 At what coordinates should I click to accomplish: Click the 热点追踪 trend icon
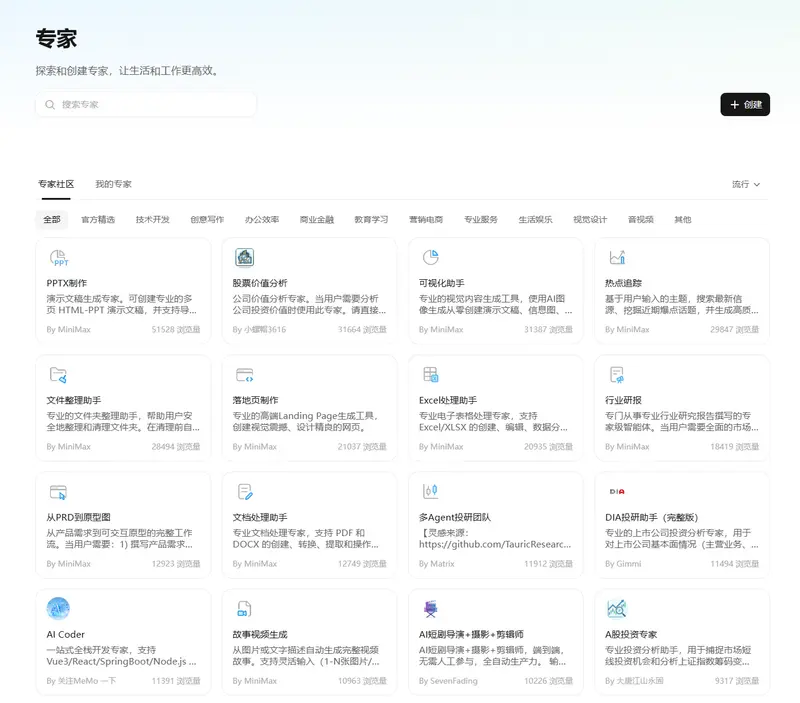617,258
